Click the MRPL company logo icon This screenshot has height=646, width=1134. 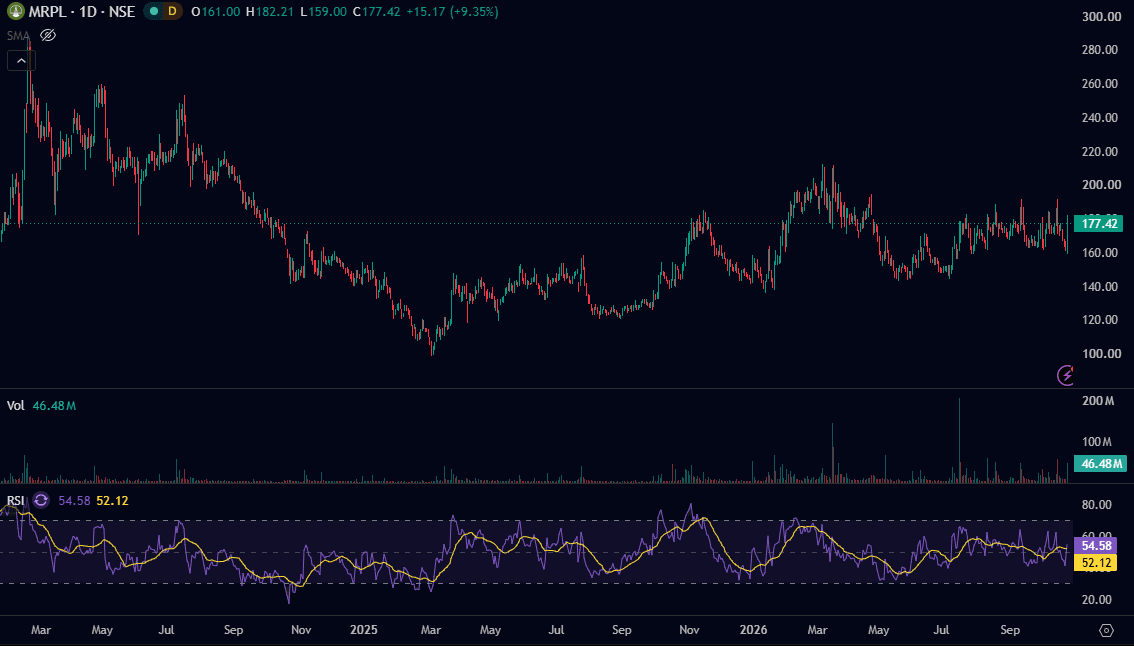15,12
